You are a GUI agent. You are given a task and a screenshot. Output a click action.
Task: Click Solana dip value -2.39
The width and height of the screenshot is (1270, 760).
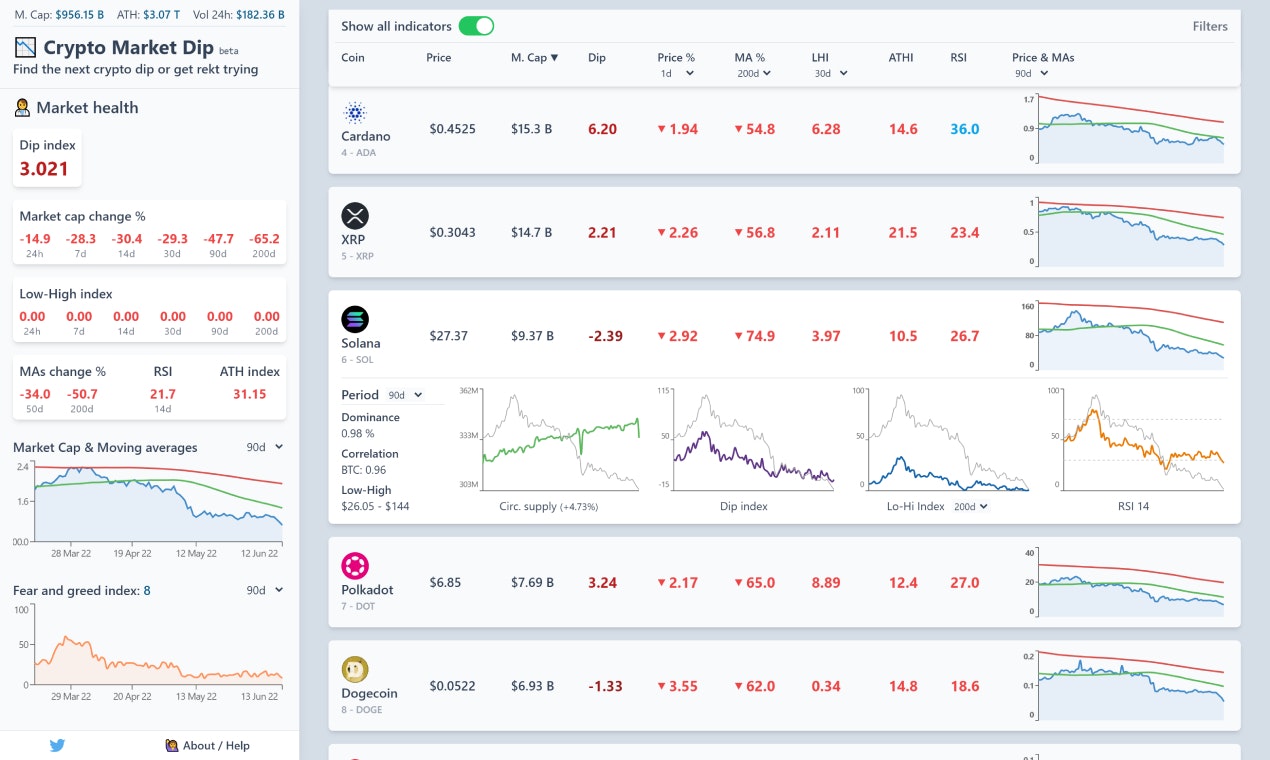pyautogui.click(x=605, y=336)
